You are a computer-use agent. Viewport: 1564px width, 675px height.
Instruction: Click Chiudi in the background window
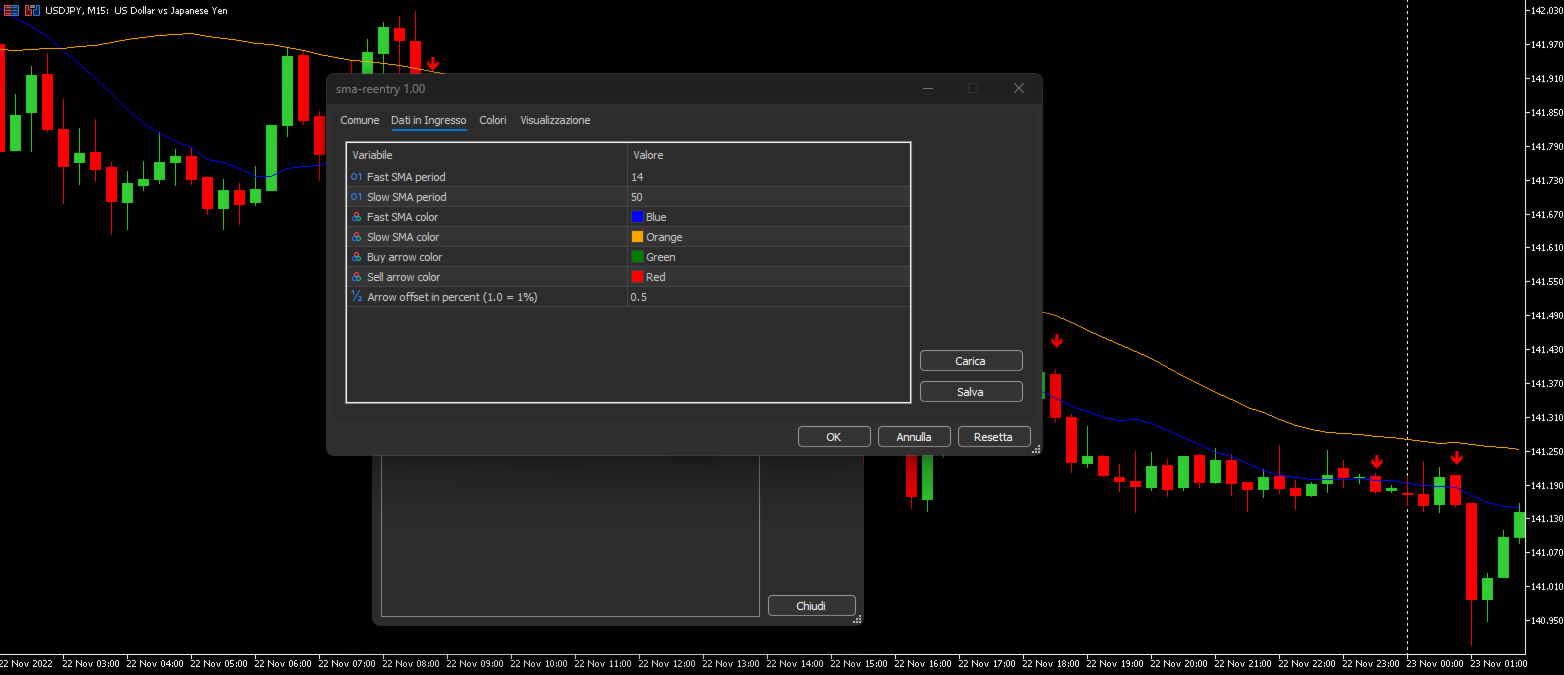pyautogui.click(x=811, y=606)
